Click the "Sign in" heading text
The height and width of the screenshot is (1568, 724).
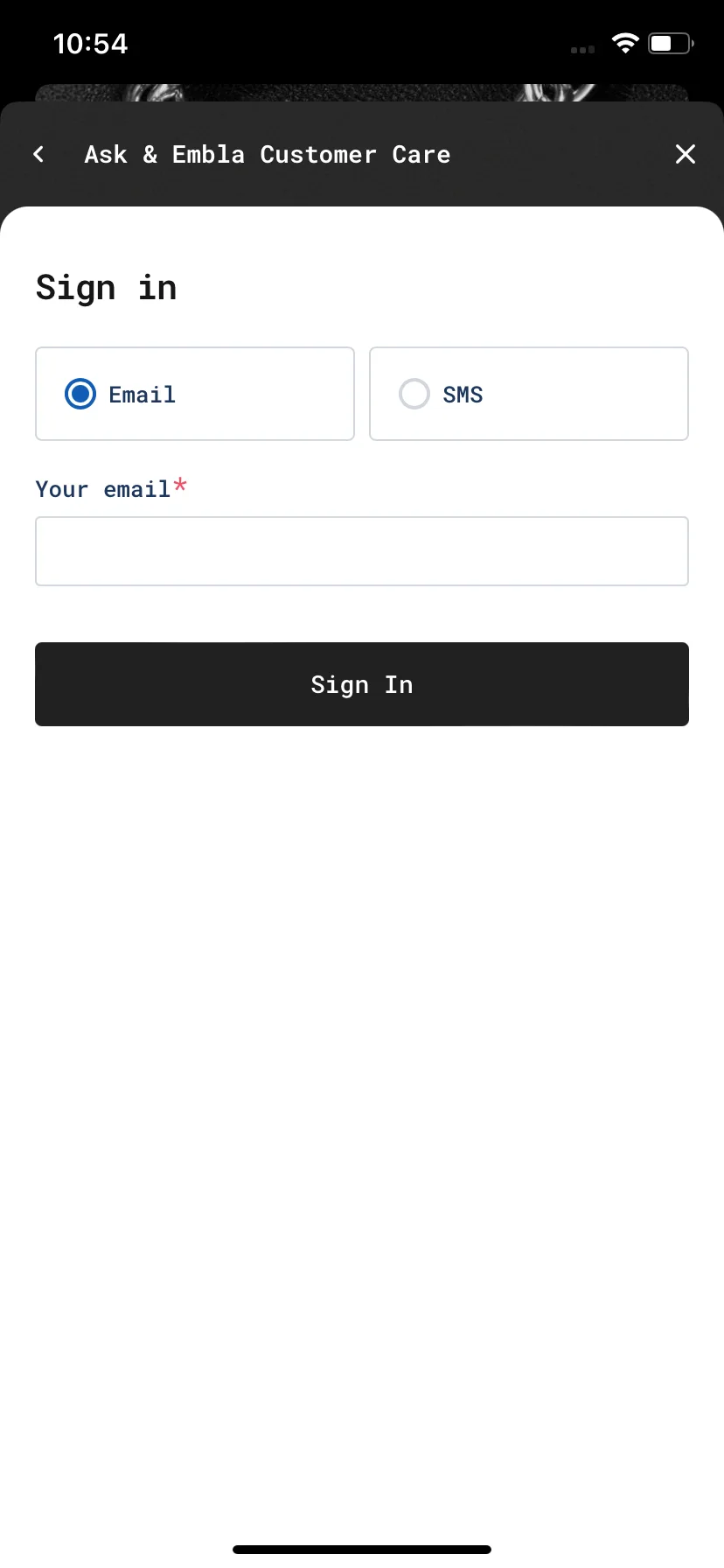pyautogui.click(x=106, y=287)
